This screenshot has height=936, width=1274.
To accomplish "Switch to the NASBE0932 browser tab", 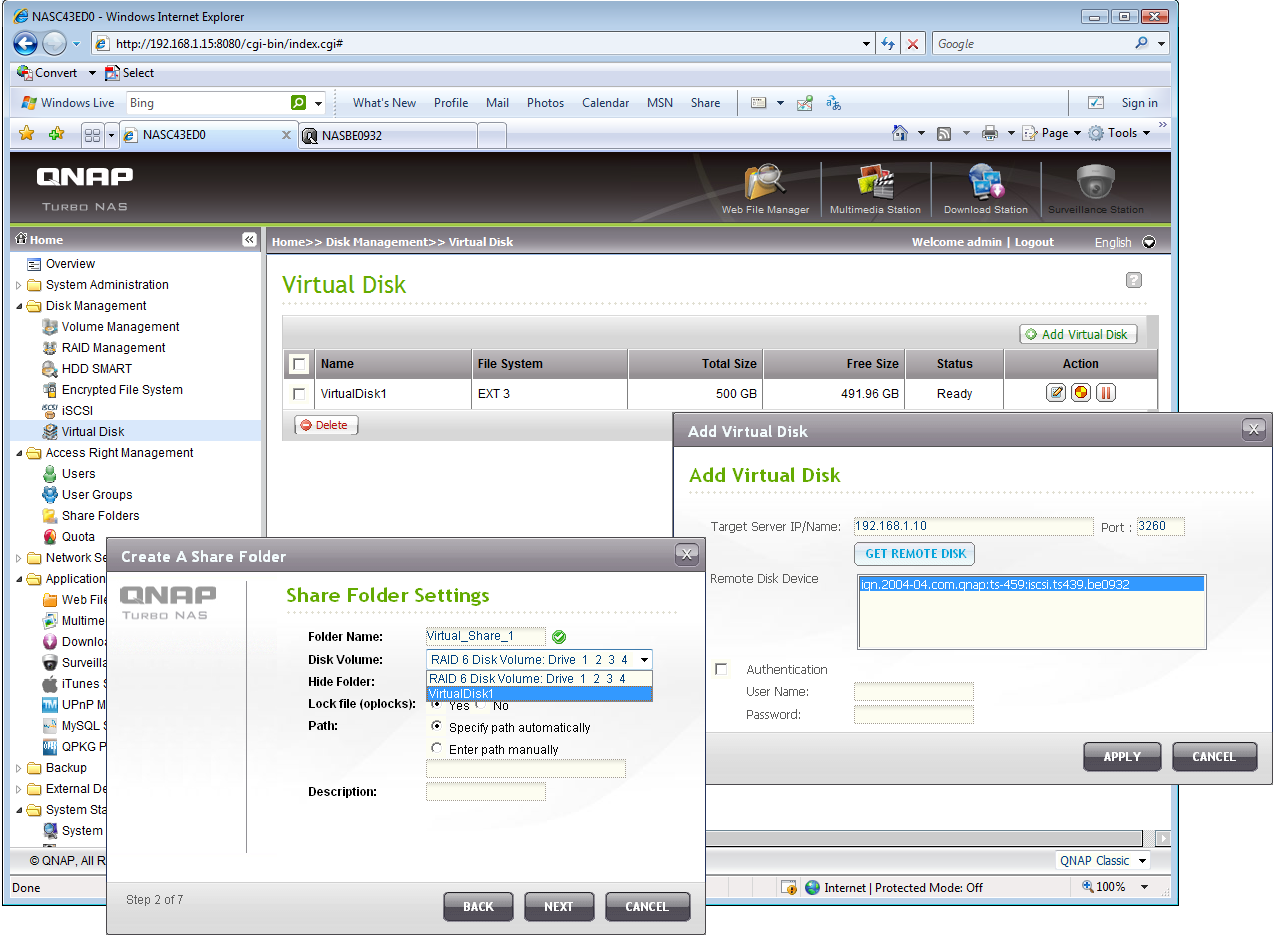I will tap(389, 135).
